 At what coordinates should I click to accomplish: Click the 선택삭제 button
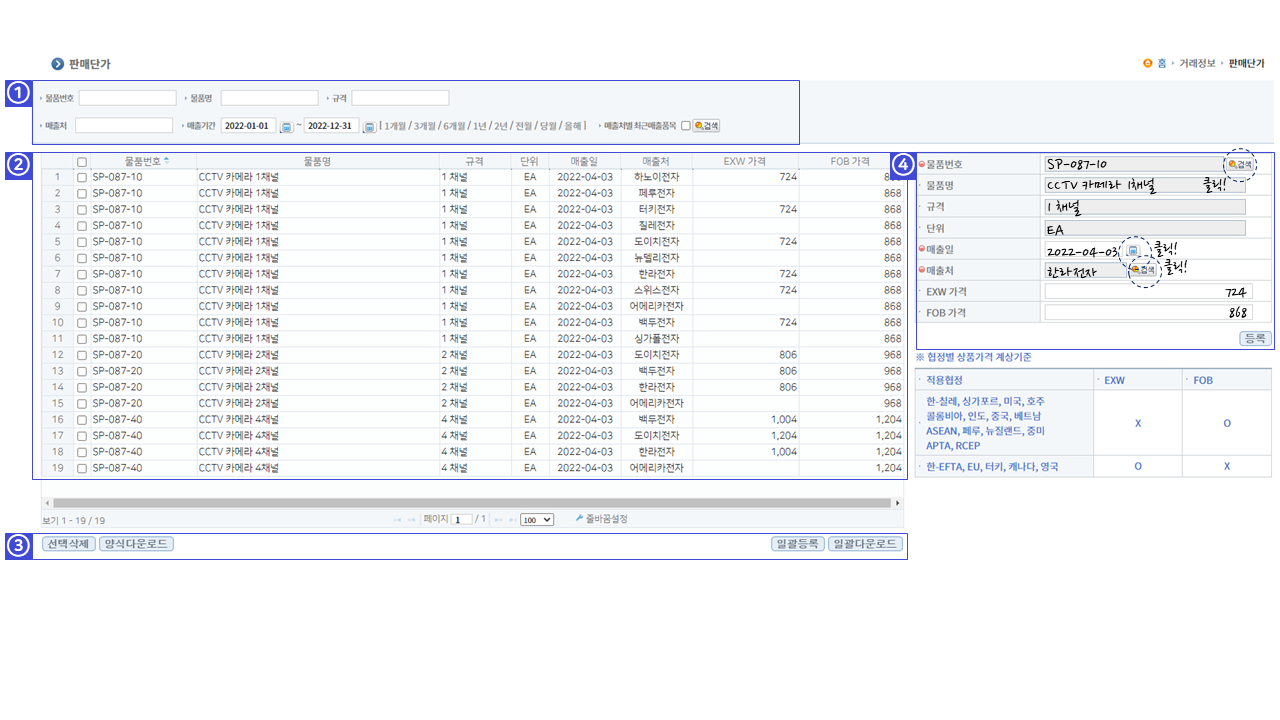pos(68,544)
